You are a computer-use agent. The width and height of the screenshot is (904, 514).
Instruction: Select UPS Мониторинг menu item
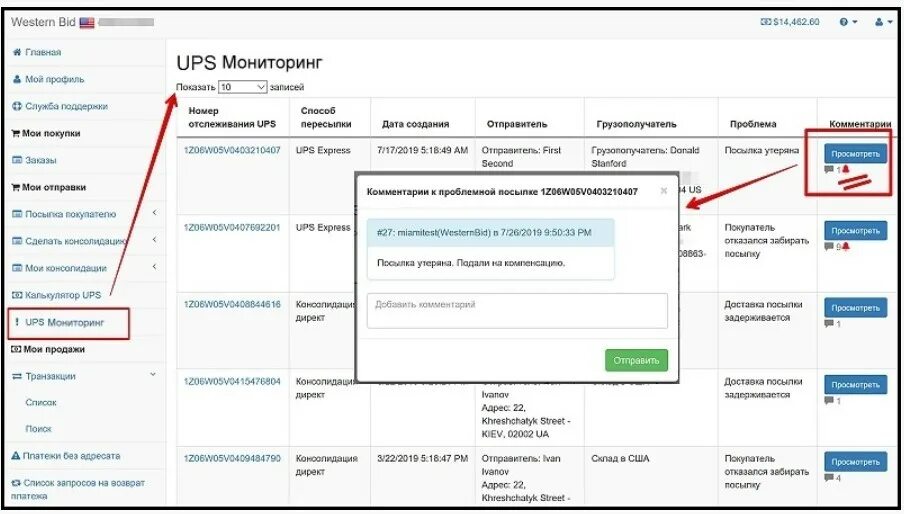64,322
